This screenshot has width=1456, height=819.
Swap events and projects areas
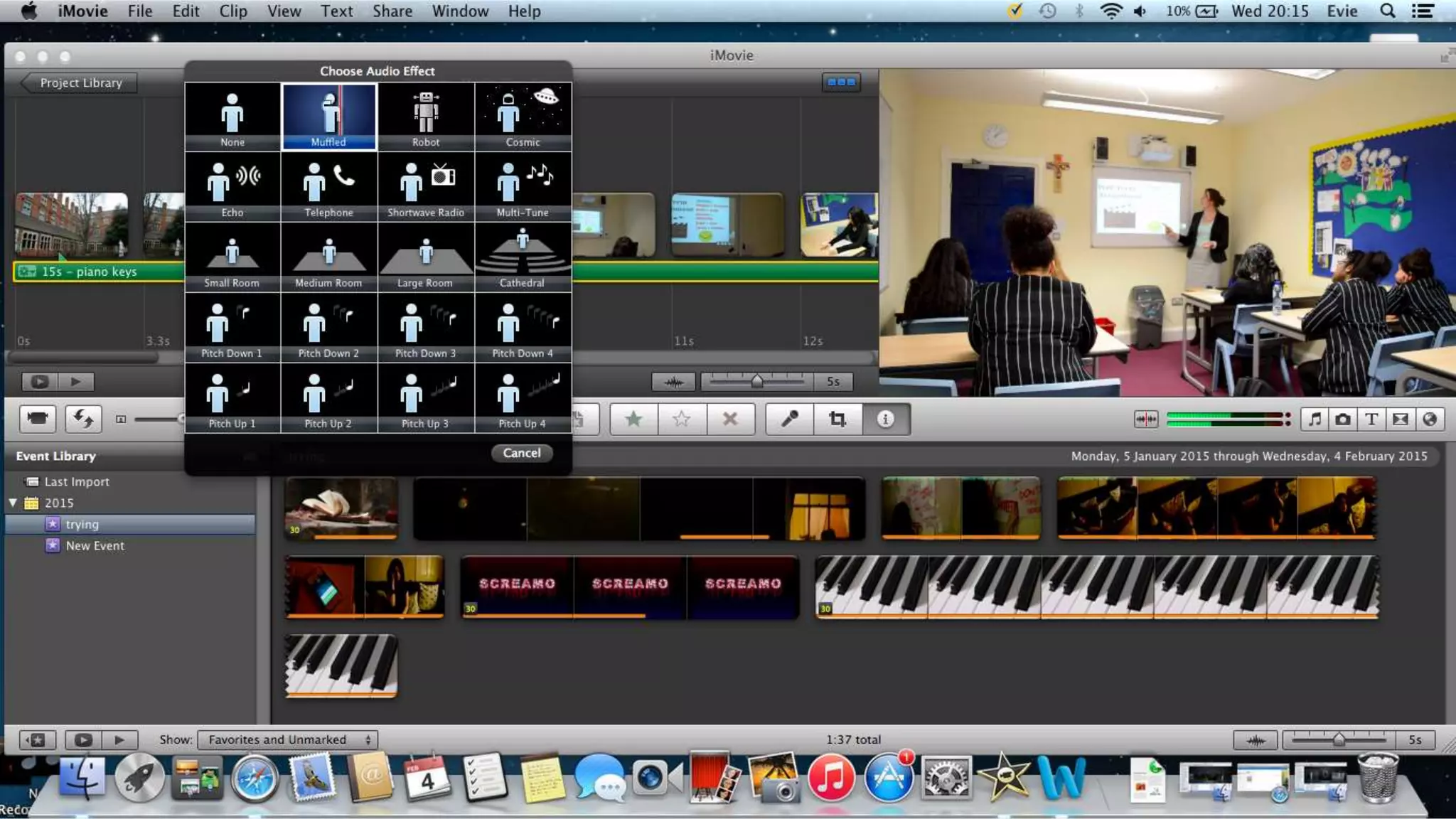pos(83,419)
